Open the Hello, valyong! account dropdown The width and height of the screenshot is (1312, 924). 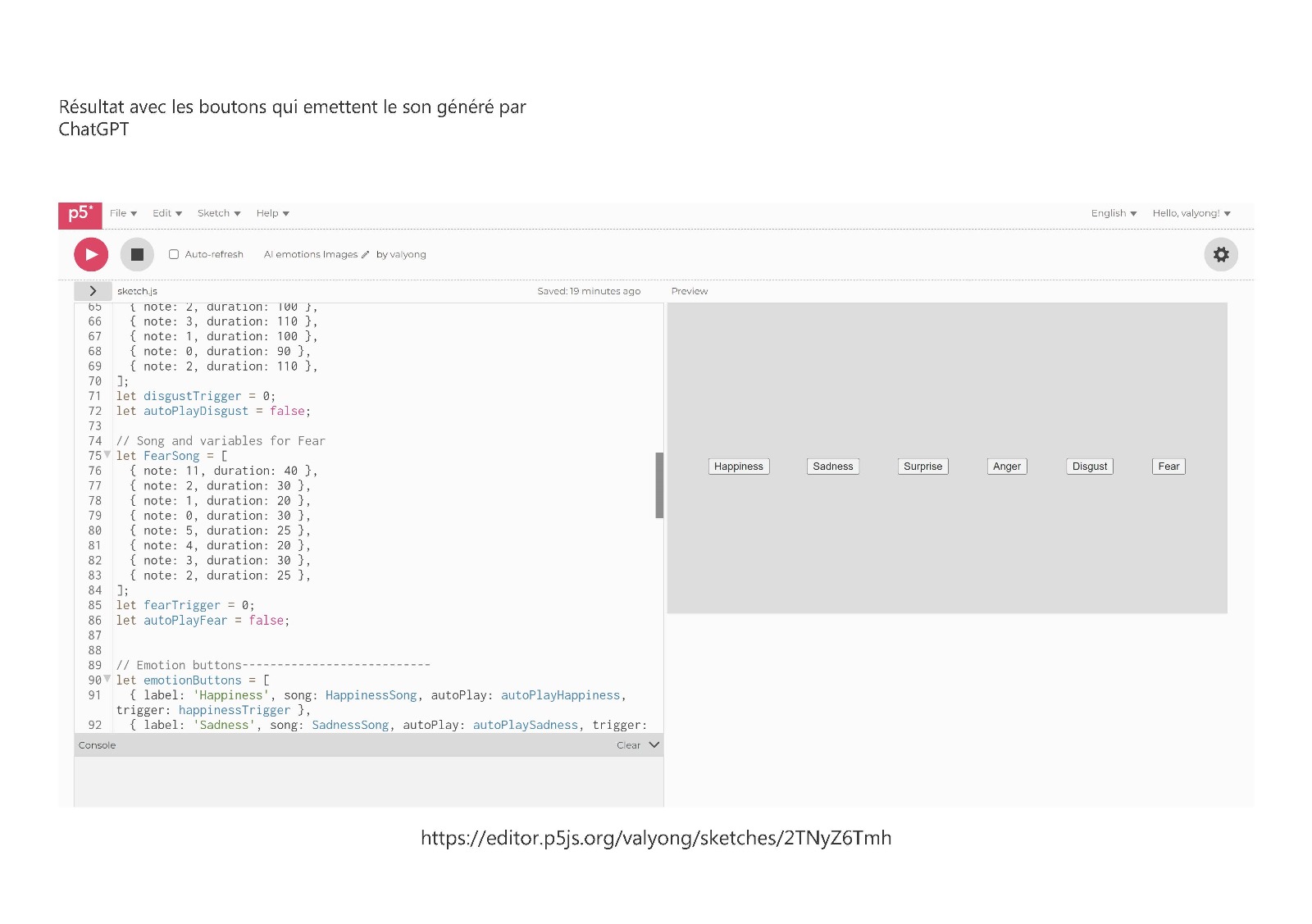pos(1191,213)
